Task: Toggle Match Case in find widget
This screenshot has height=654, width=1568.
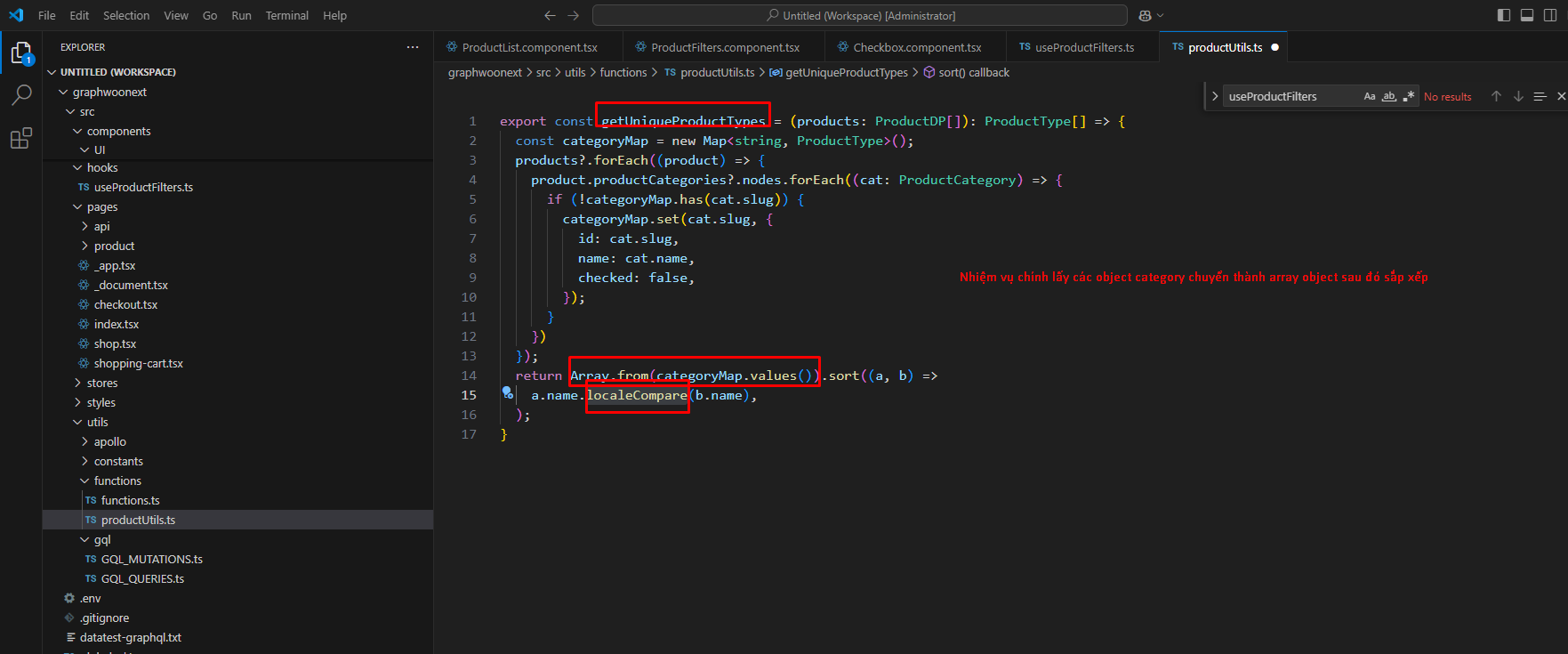Action: click(1370, 96)
